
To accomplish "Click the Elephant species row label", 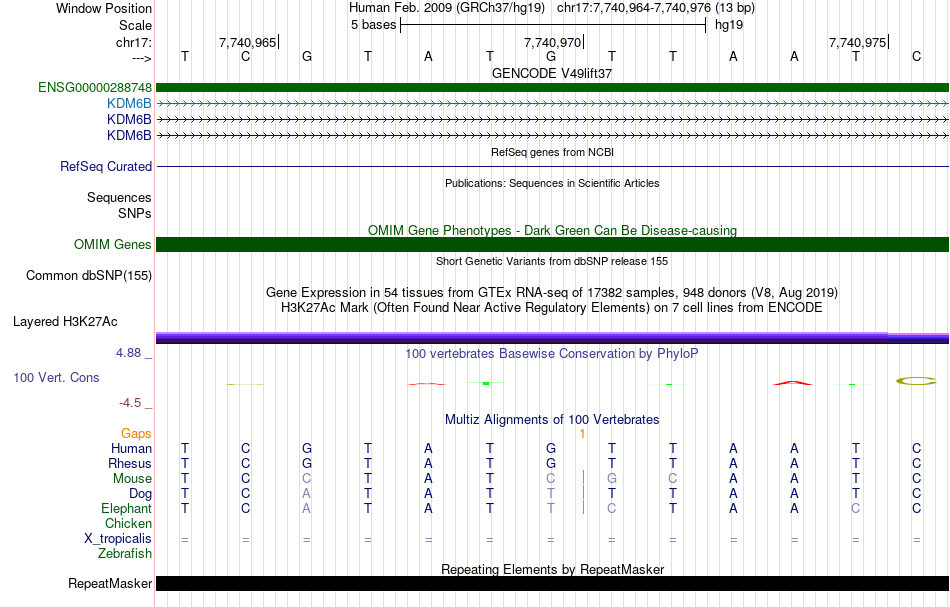I will 127,508.
